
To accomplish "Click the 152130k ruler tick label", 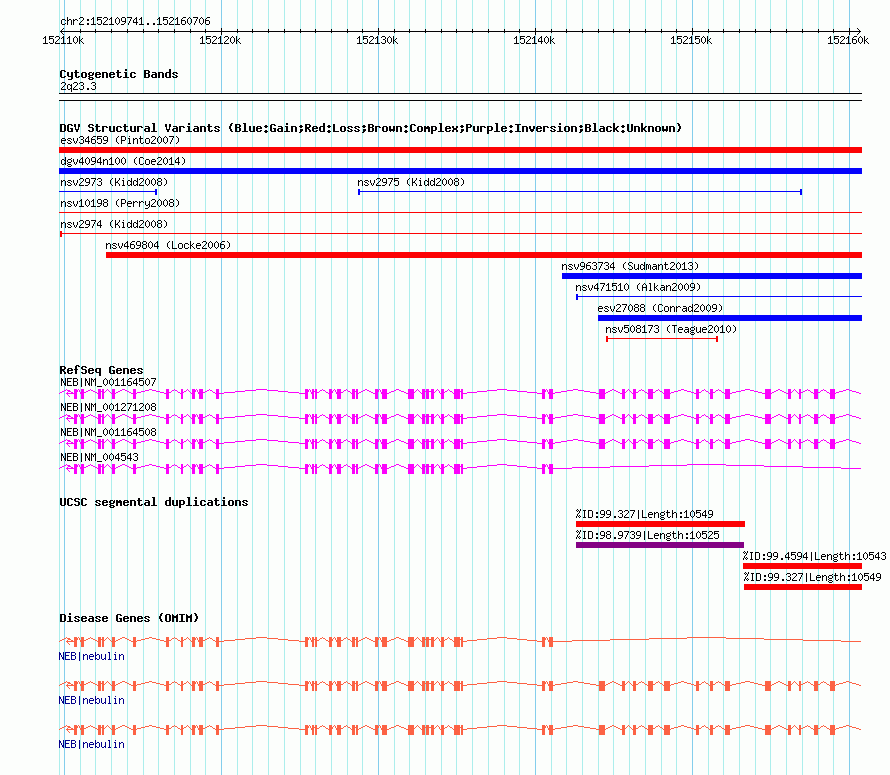I will (x=377, y=40).
